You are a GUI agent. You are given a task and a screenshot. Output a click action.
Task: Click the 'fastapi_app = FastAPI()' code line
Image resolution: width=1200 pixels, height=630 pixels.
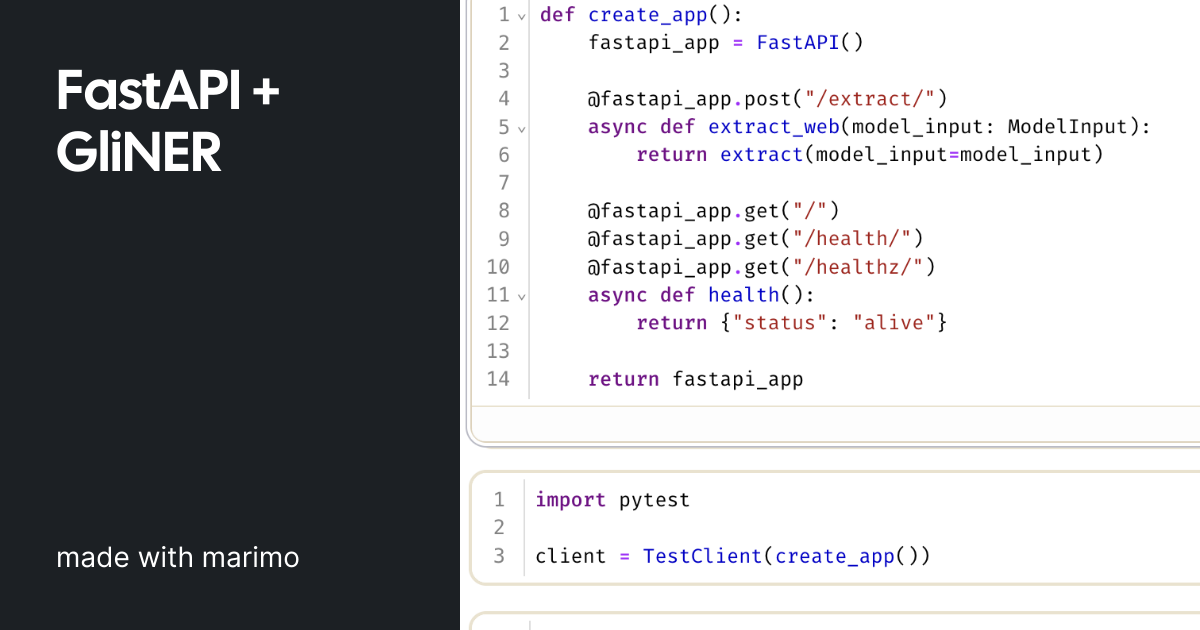(726, 43)
